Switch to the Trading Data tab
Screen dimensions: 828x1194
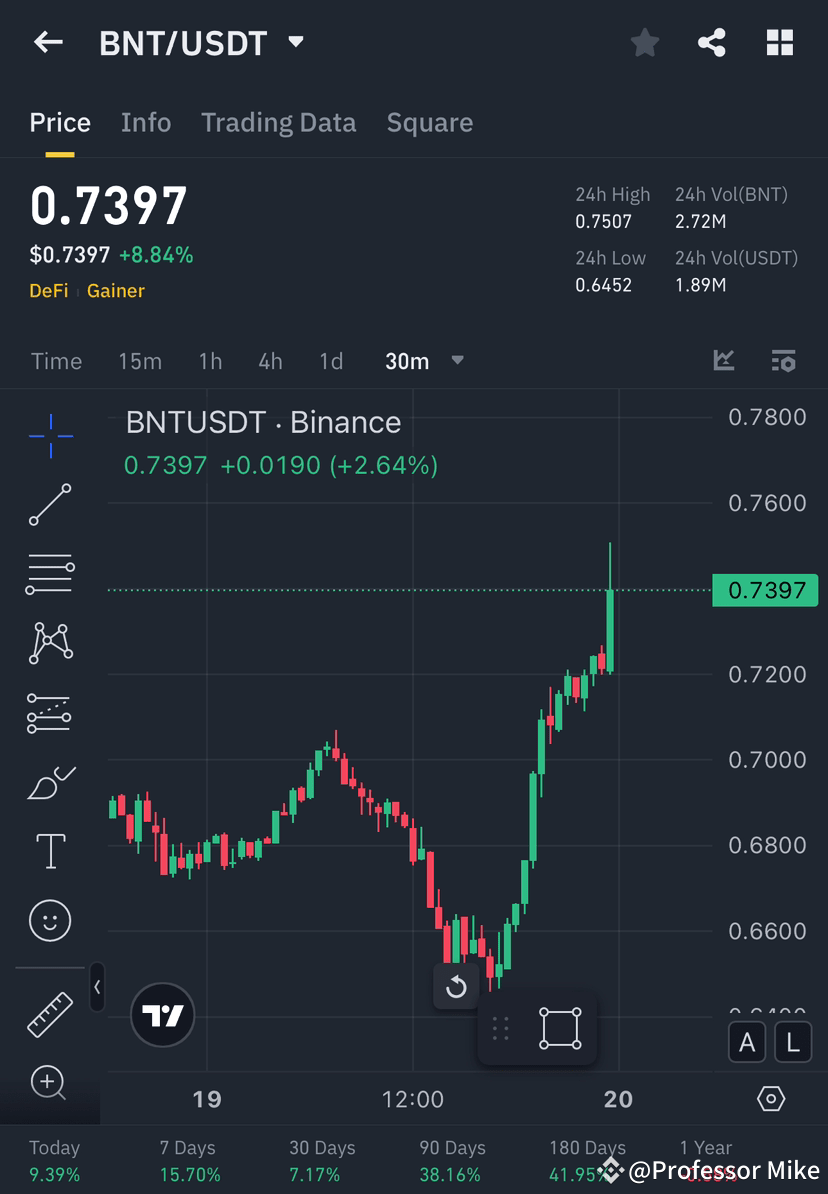click(279, 122)
